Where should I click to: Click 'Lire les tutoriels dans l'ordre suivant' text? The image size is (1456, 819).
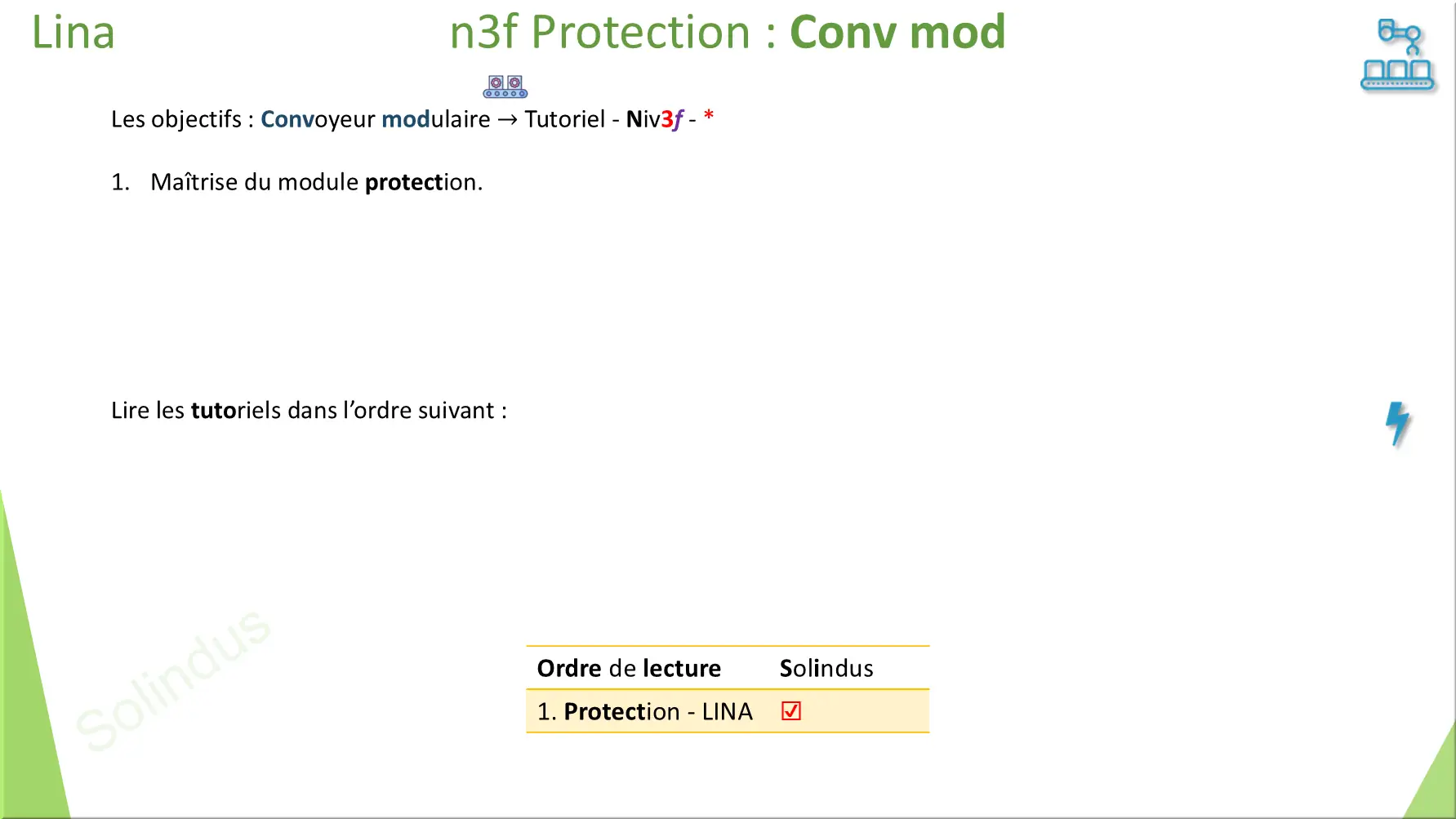(309, 410)
